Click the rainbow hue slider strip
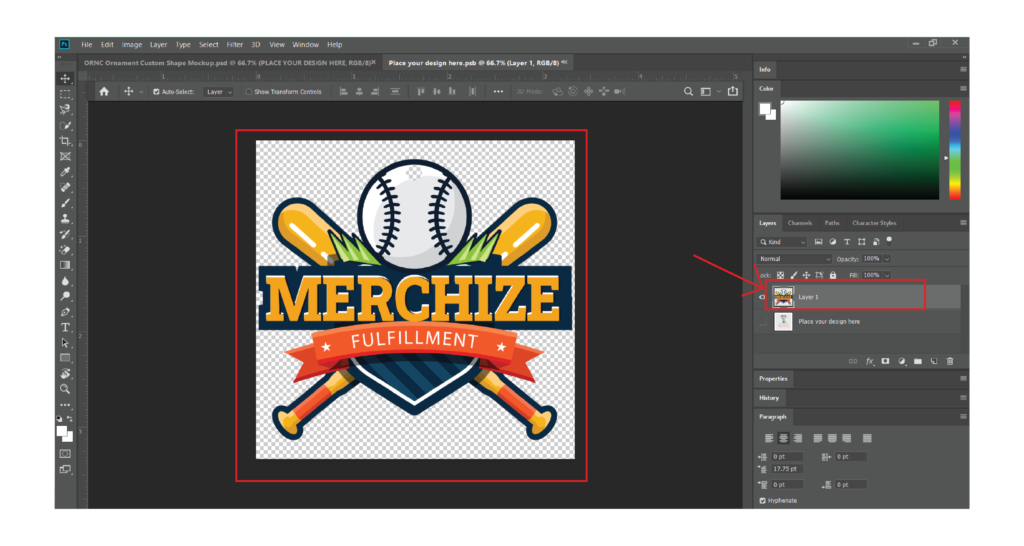 click(955, 150)
